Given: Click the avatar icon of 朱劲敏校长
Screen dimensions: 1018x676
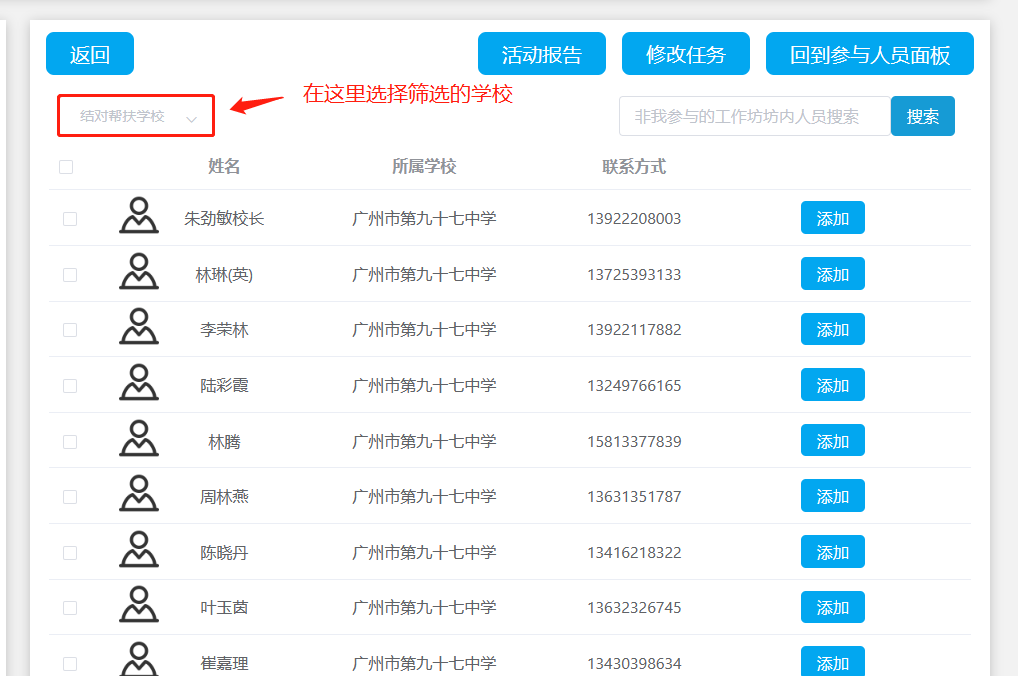Looking at the screenshot, I should pos(139,216).
